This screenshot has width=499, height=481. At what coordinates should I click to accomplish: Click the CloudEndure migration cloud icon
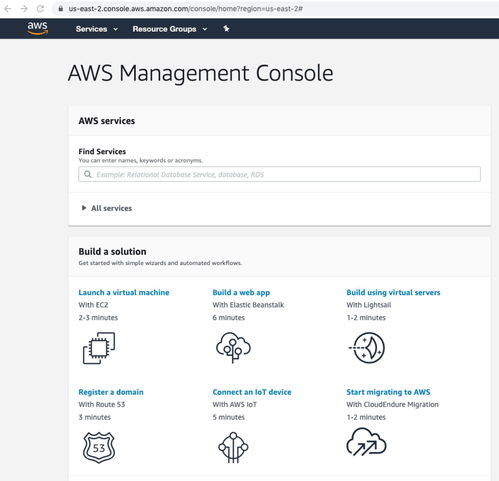[366, 442]
